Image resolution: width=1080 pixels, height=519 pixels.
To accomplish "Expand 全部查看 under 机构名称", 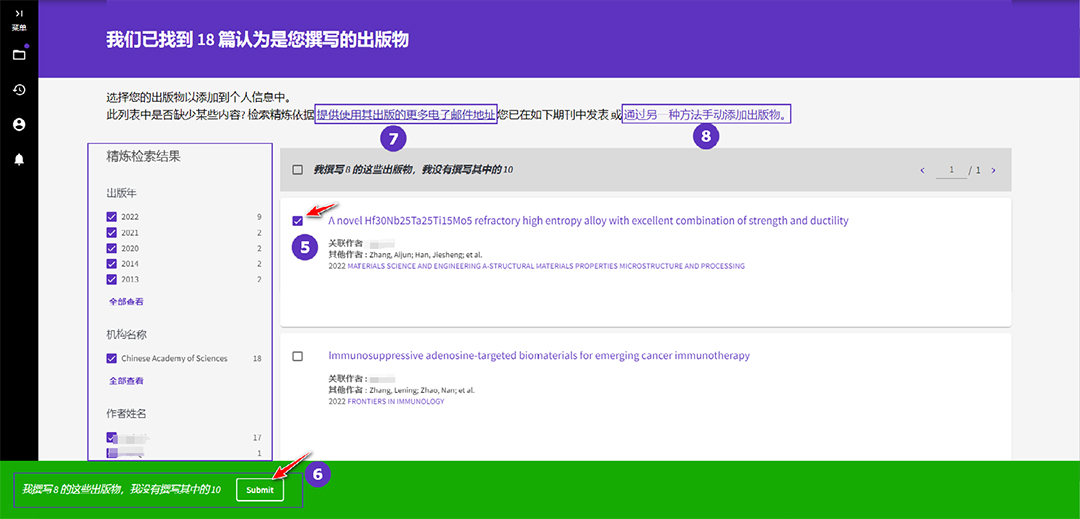I will point(126,381).
